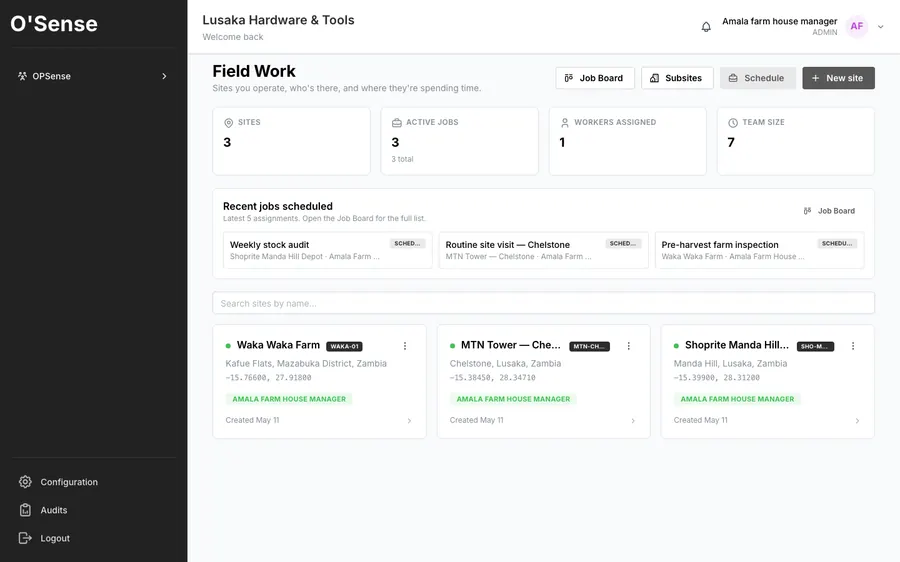
Task: Click Lusaka Hardware & Tools title
Action: coord(278,20)
